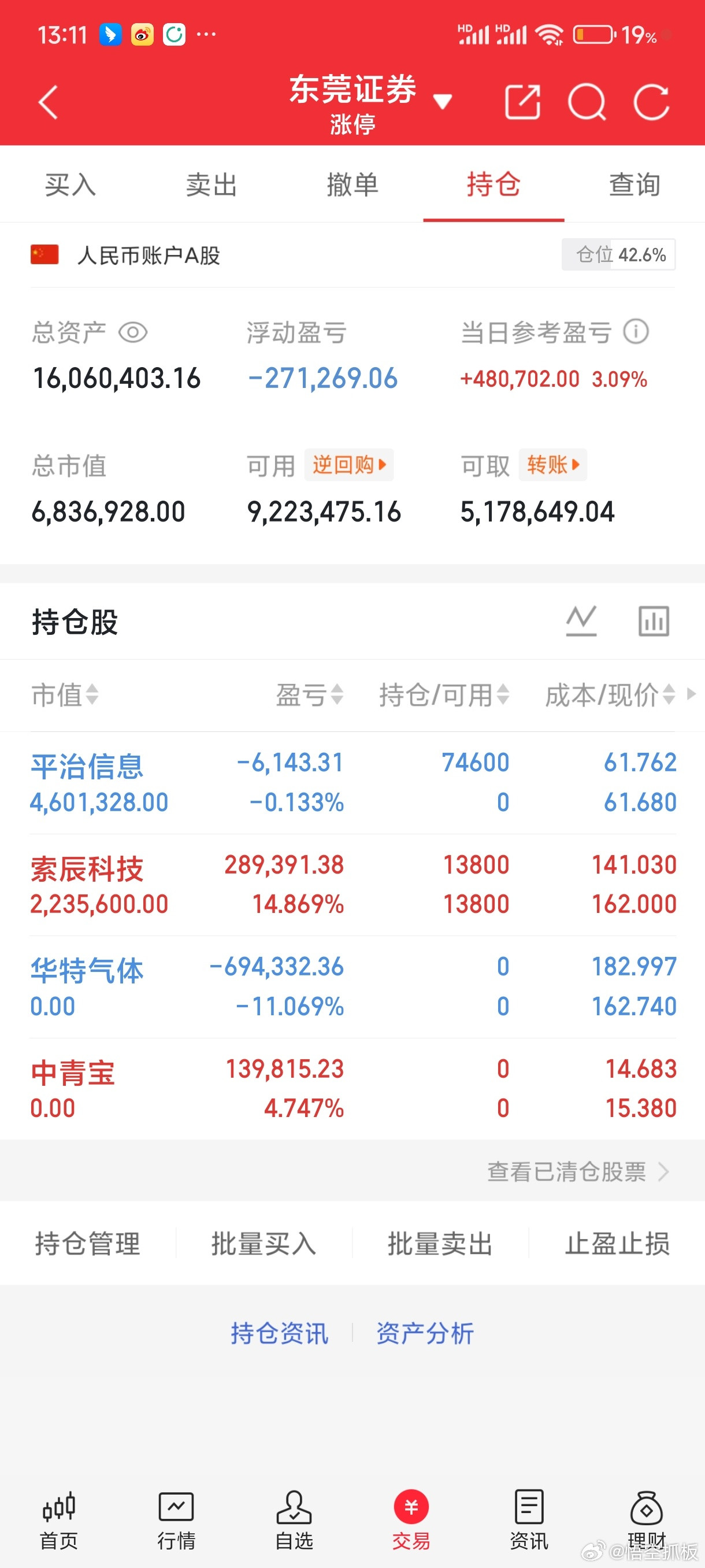This screenshot has width=705, height=1568.
Task: Go to 理财 in bottom navigation
Action: click(647, 1519)
